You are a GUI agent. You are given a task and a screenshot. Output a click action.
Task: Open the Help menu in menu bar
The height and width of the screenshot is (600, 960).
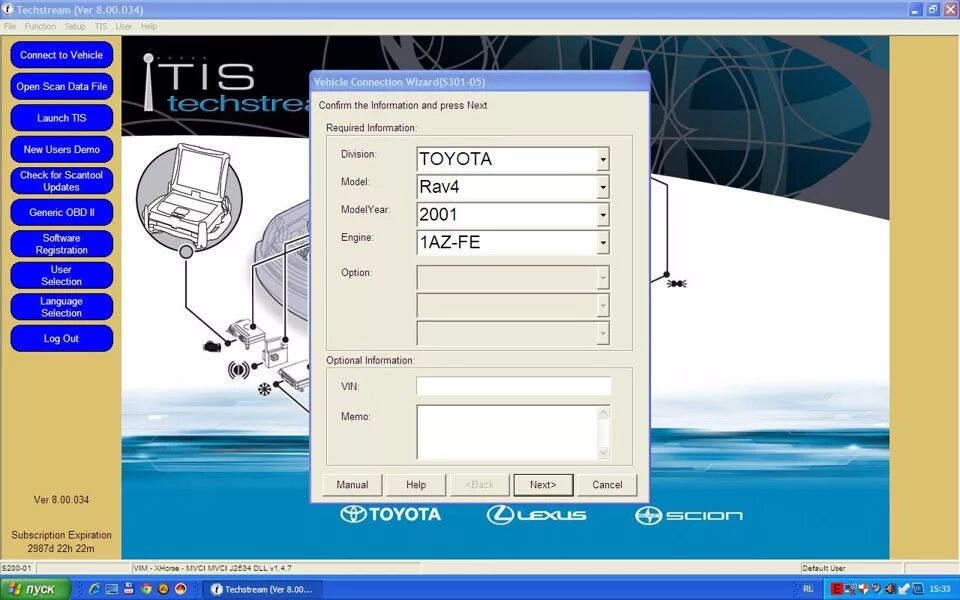click(149, 26)
